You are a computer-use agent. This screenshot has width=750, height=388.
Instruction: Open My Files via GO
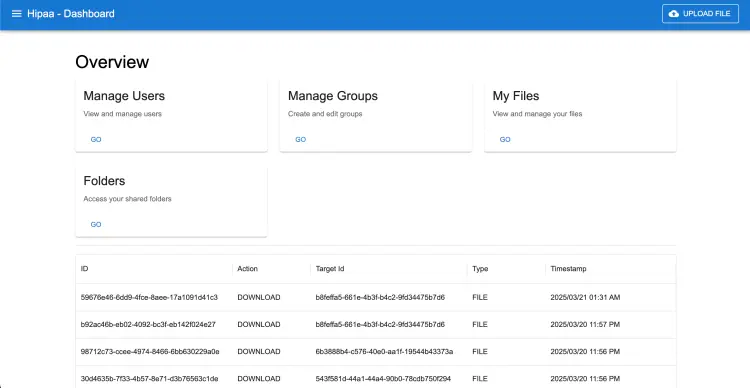[505, 140]
